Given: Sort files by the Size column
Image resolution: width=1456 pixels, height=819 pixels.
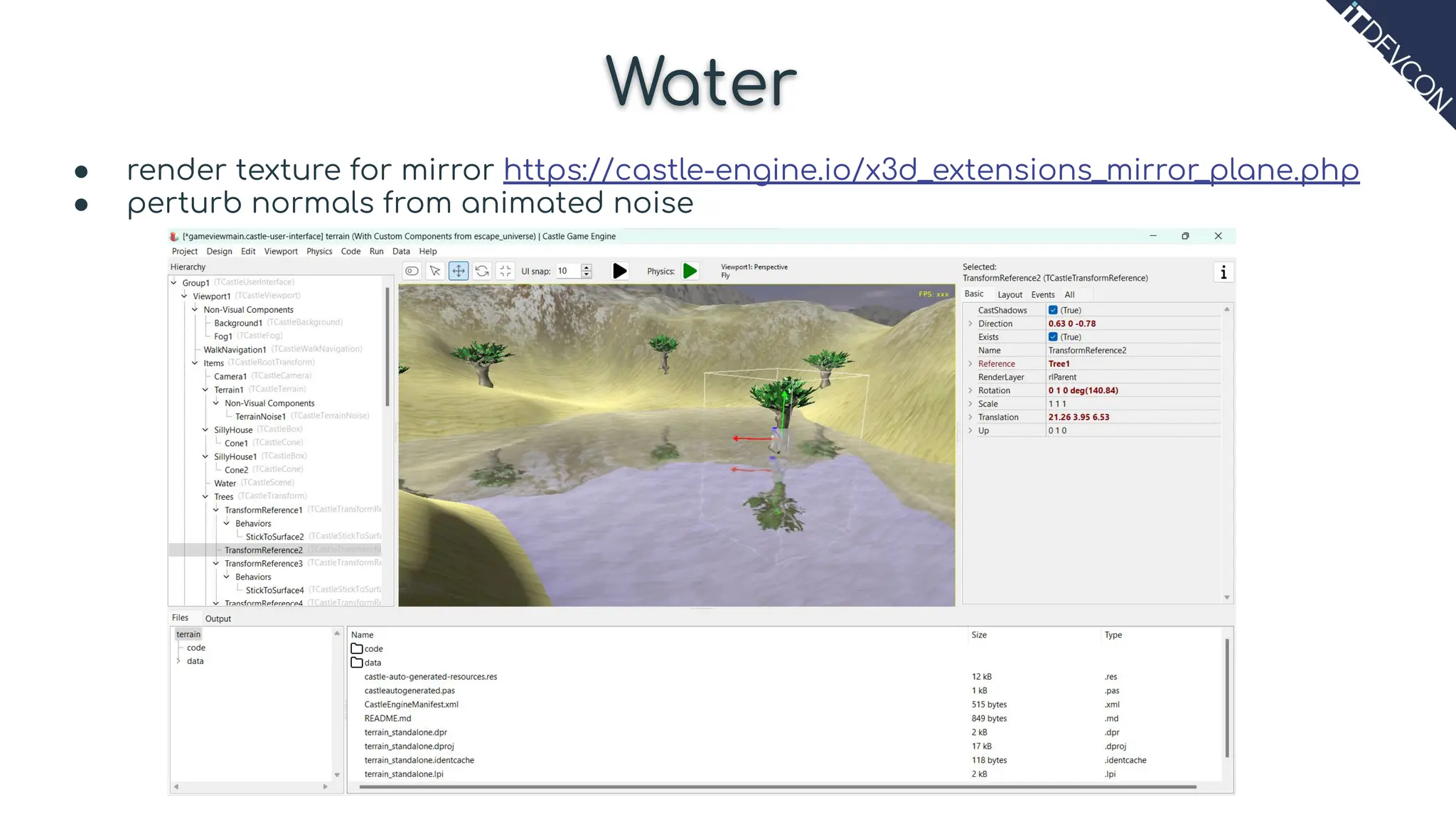Looking at the screenshot, I should (x=979, y=635).
